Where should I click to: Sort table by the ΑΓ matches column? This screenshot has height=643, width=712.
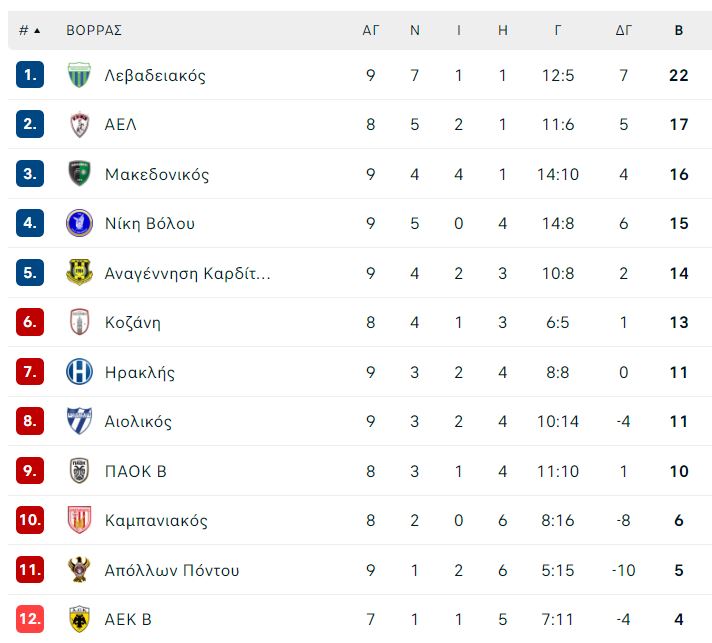click(x=371, y=30)
